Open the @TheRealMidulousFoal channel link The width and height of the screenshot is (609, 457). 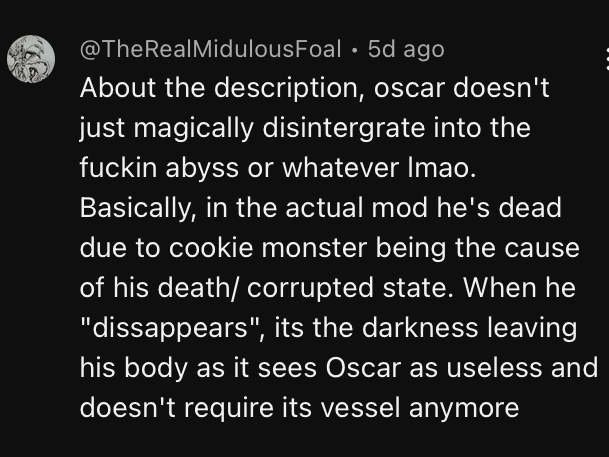[209, 48]
